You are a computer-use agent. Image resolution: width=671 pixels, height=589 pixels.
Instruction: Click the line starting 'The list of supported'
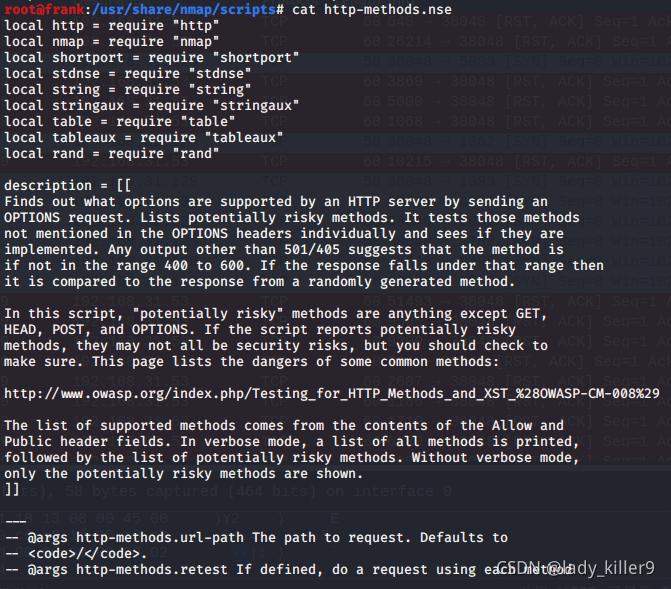point(284,425)
